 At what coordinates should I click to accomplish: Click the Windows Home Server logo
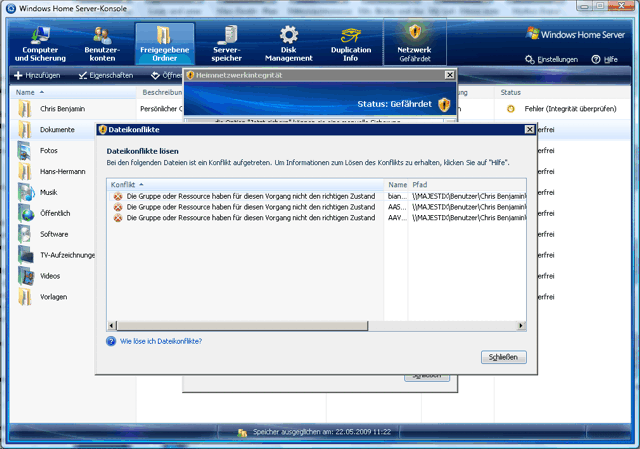pyautogui.click(x=575, y=34)
